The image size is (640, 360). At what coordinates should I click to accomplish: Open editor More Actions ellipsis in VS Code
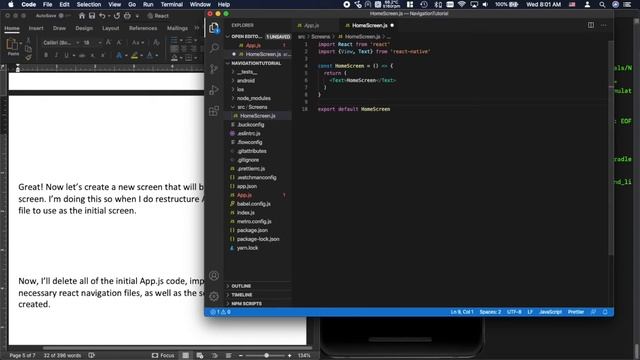click(x=604, y=25)
